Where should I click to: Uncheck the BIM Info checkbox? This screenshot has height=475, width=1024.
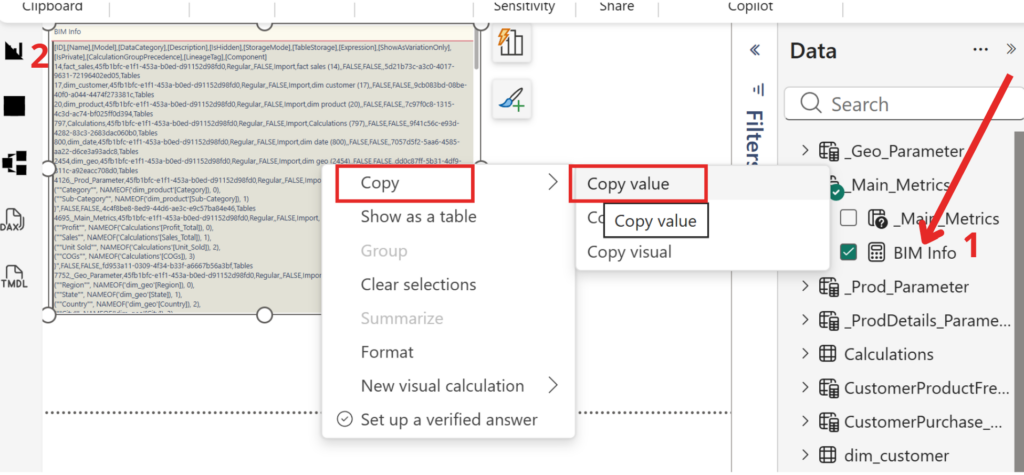(848, 252)
